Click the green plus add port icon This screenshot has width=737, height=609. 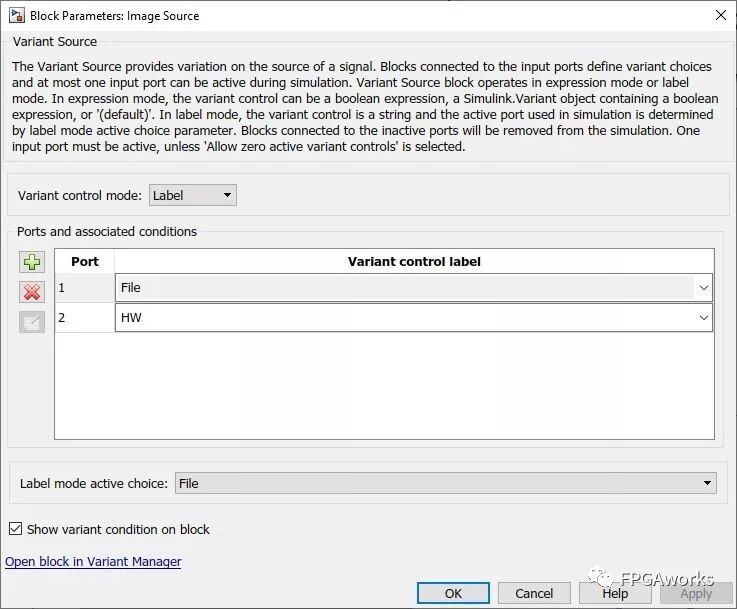tap(32, 262)
